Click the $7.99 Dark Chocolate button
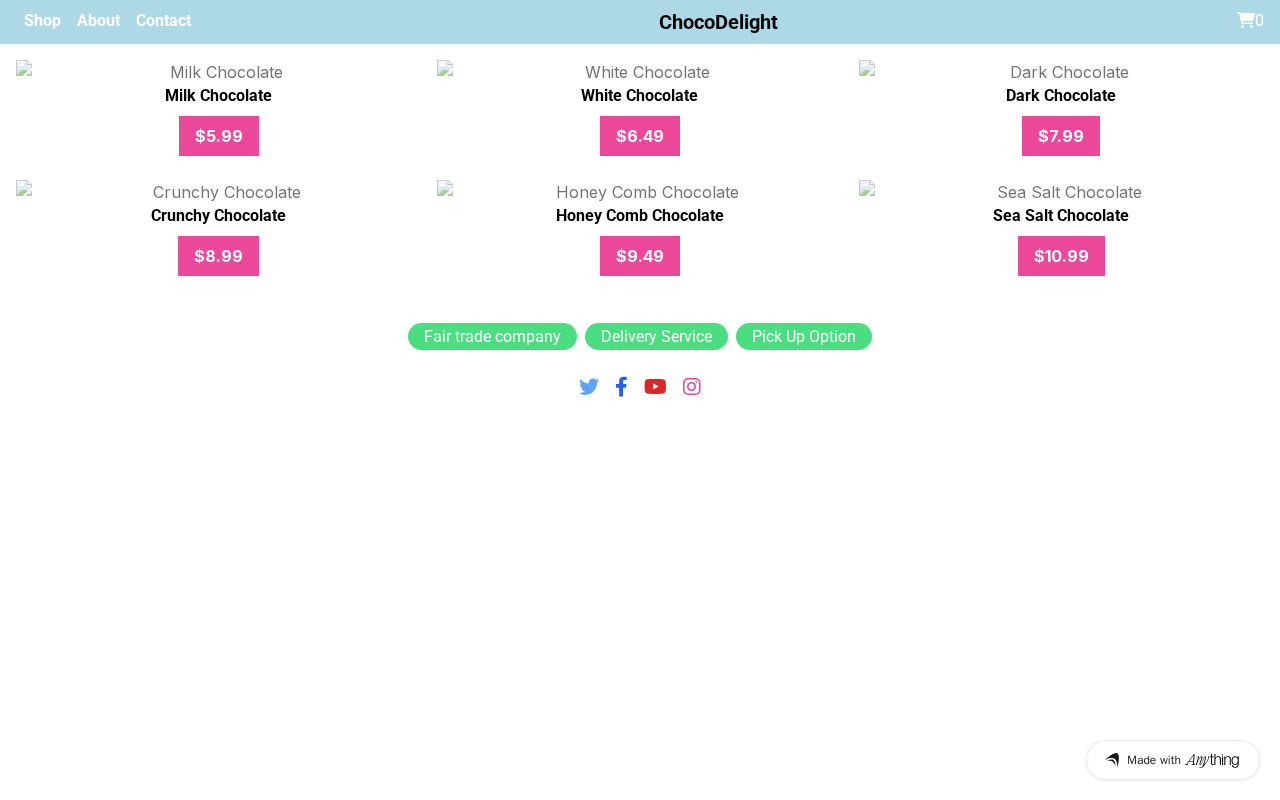1280x800 pixels. click(x=1060, y=136)
